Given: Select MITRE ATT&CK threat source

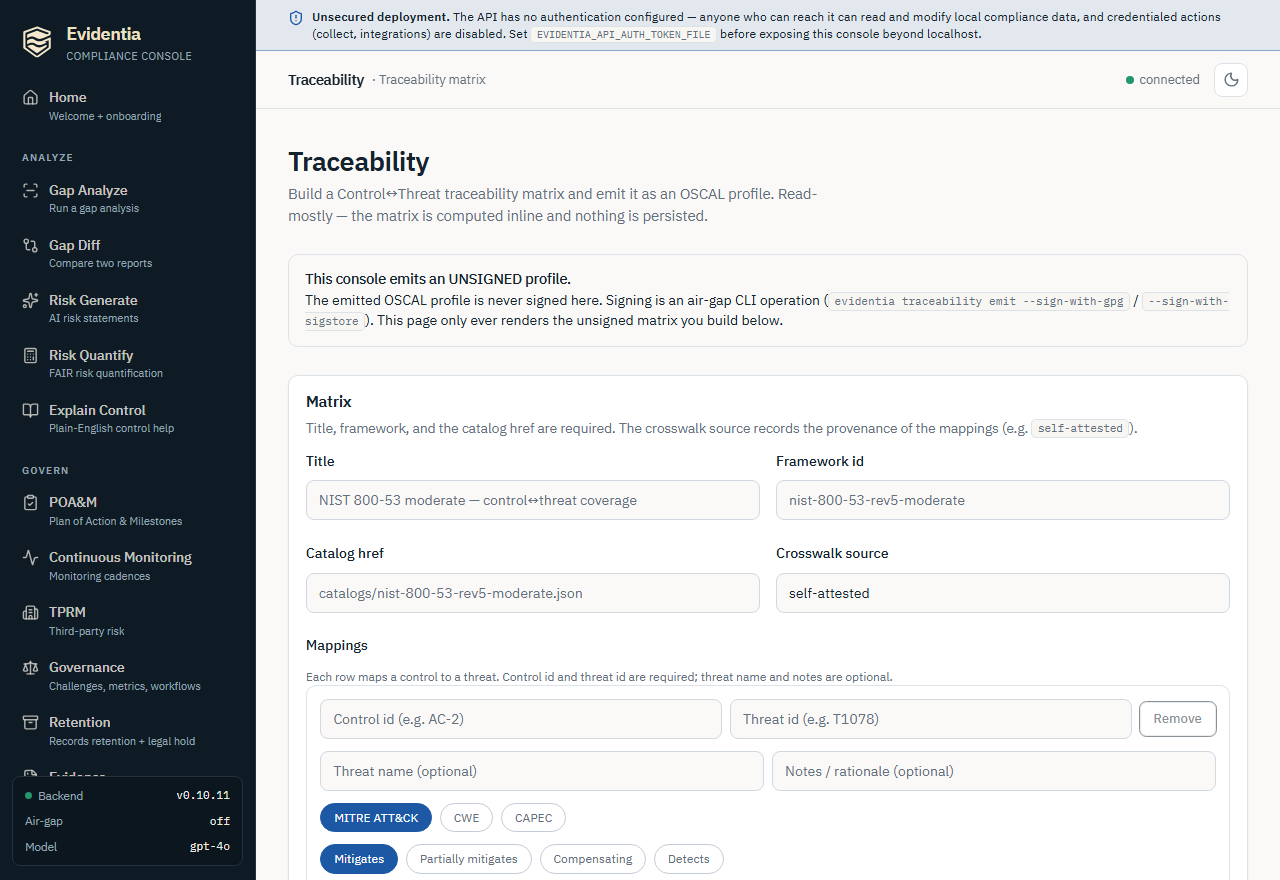Looking at the screenshot, I should click(376, 818).
